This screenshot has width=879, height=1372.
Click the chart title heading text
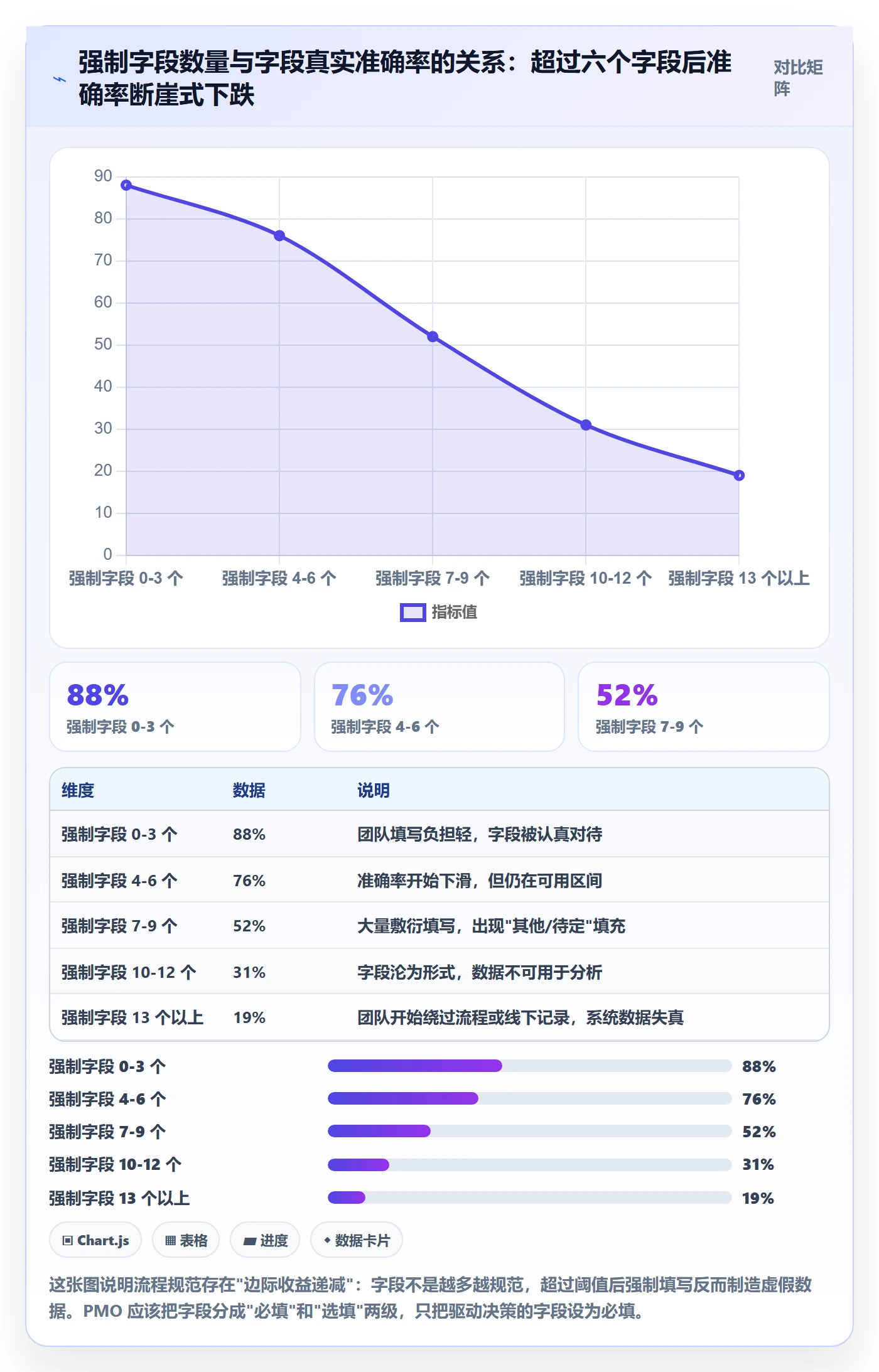pos(405,78)
